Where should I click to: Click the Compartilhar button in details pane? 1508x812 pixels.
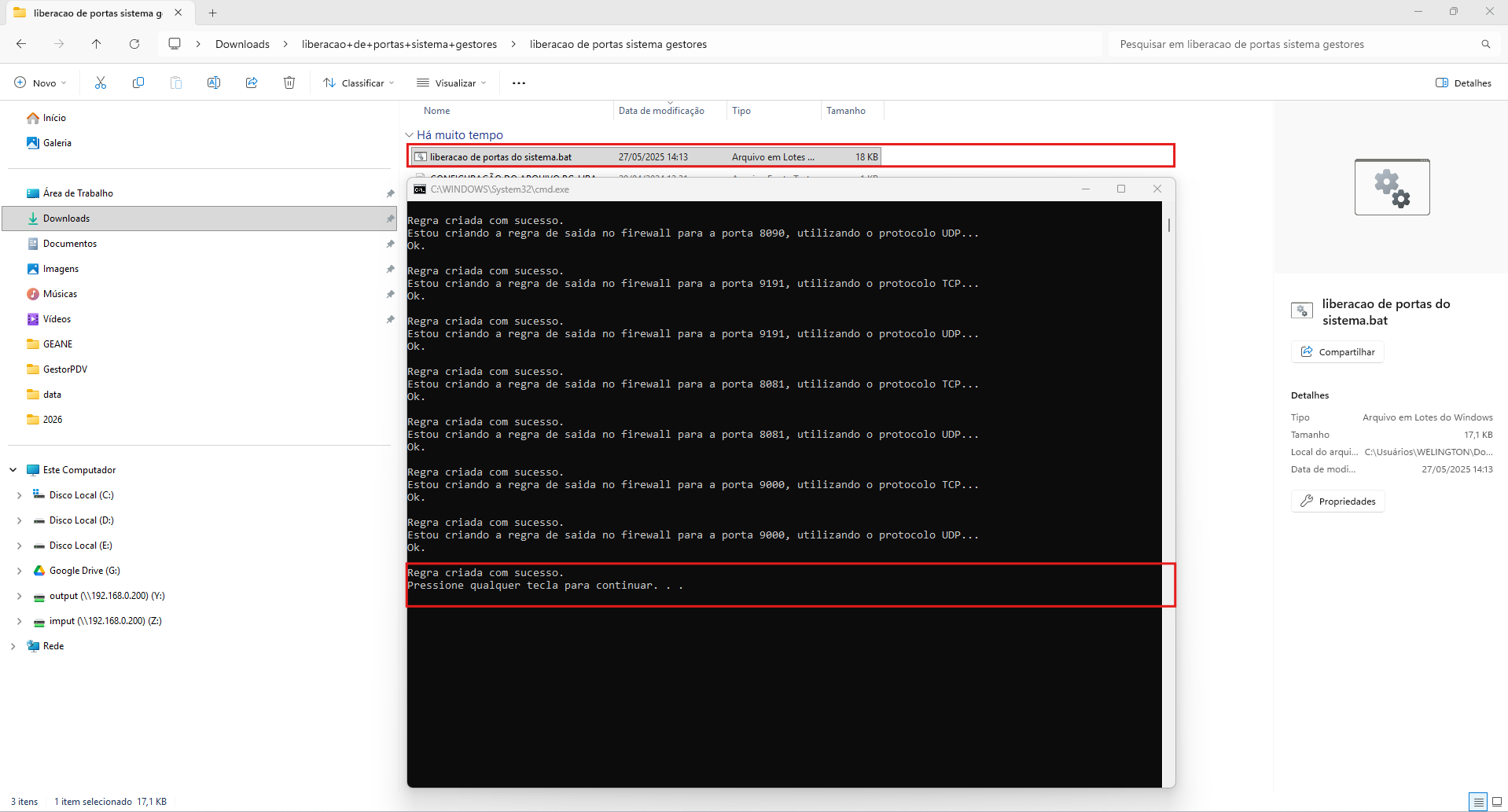pyautogui.click(x=1337, y=351)
